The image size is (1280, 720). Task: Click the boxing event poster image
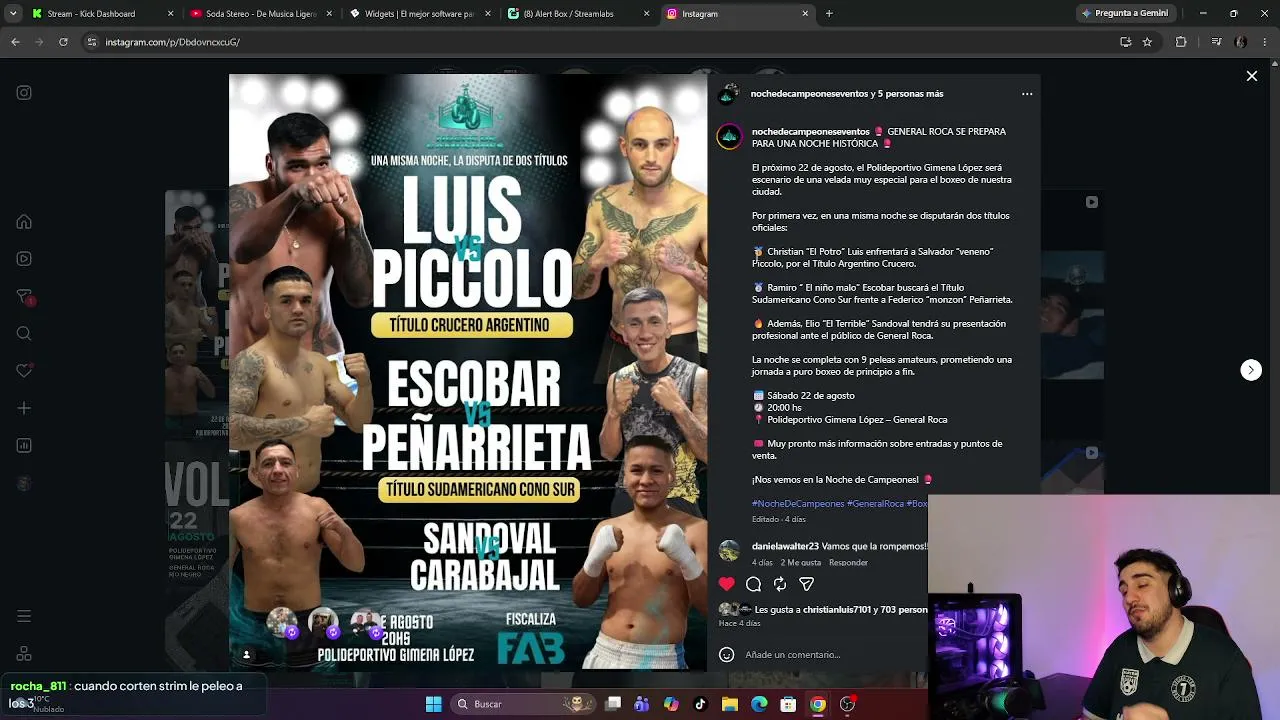[468, 372]
